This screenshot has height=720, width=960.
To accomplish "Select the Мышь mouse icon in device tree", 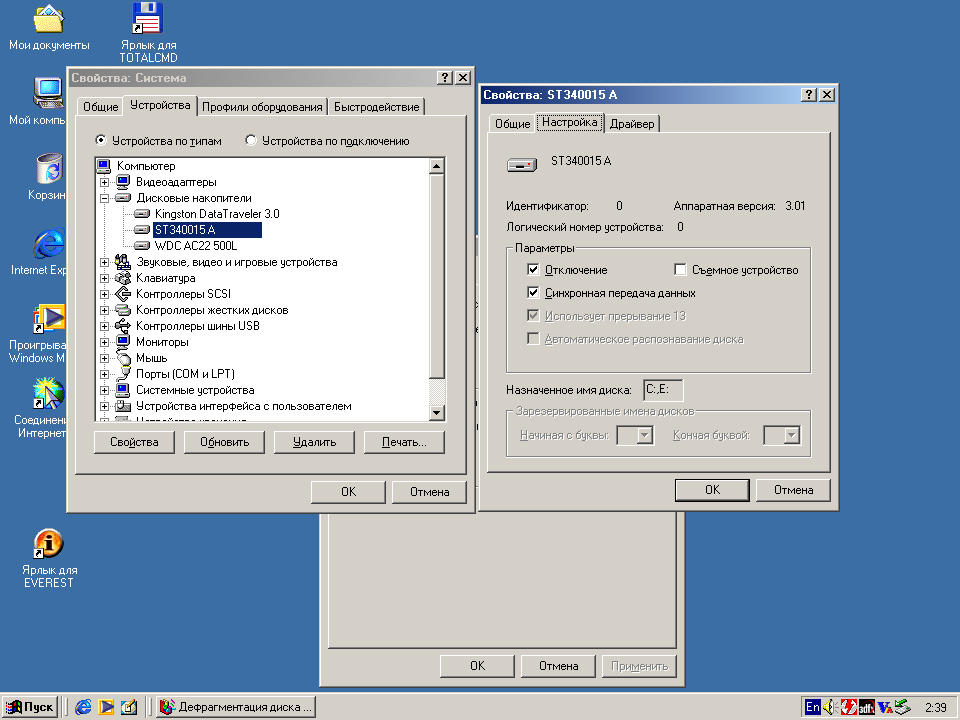I will 122,358.
